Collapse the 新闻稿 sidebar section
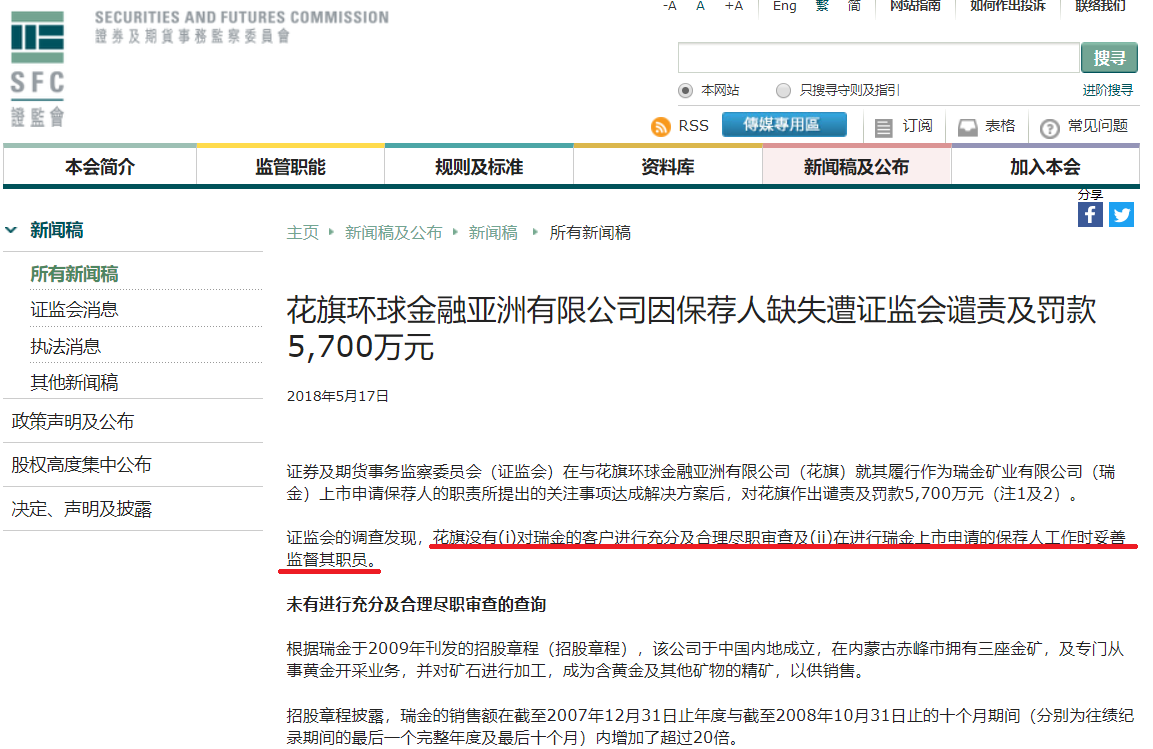Screen dimensions: 1153x749 pyautogui.click(x=11, y=230)
